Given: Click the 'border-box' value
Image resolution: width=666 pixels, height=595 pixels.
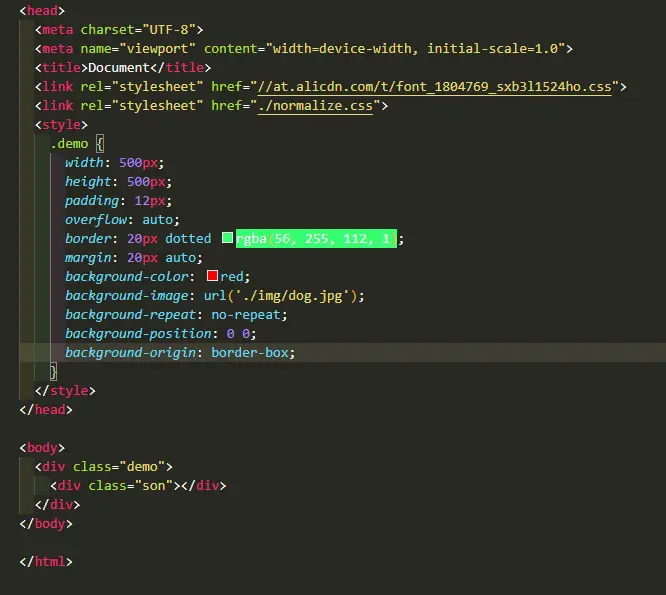Looking at the screenshot, I should (250, 352).
